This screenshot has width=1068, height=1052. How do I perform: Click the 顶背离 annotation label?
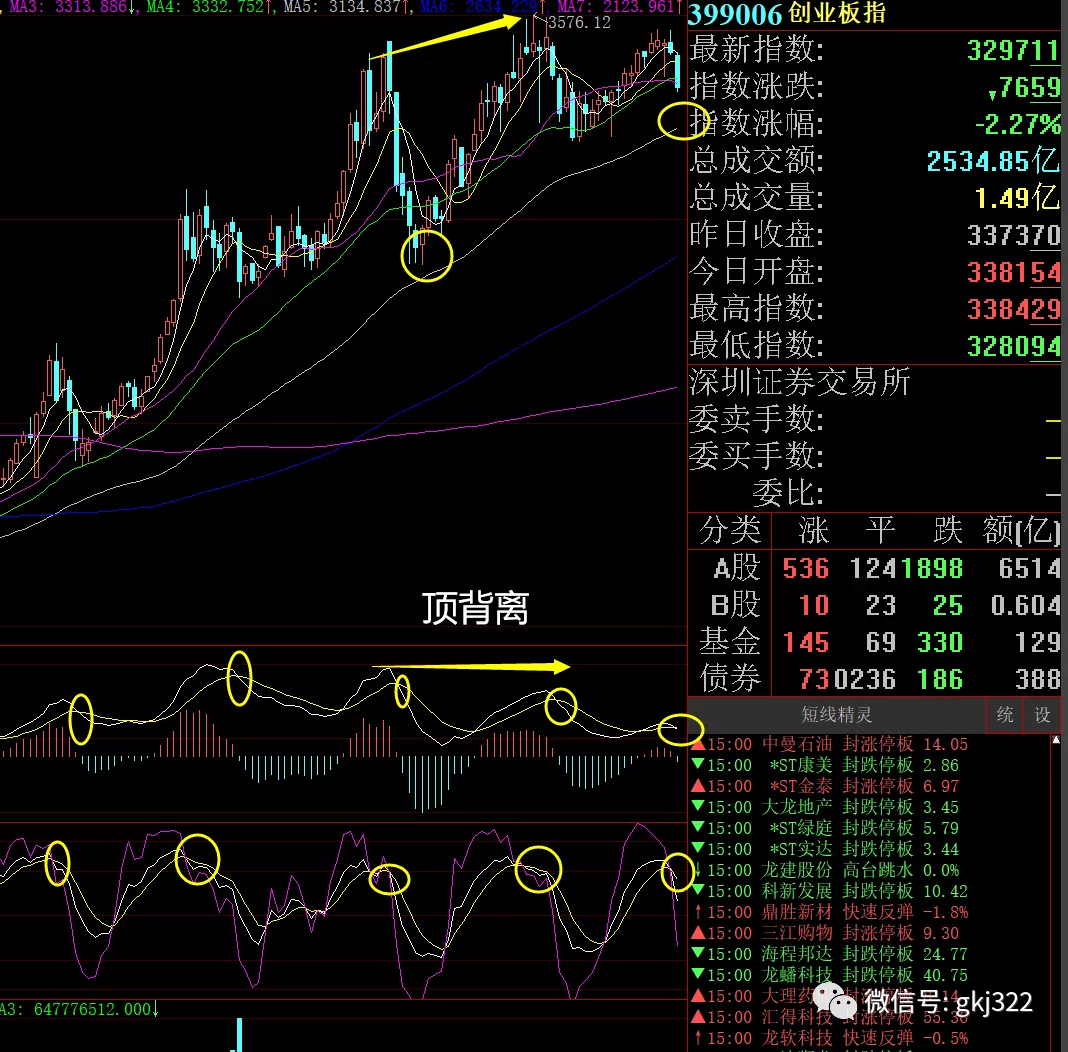pyautogui.click(x=474, y=607)
